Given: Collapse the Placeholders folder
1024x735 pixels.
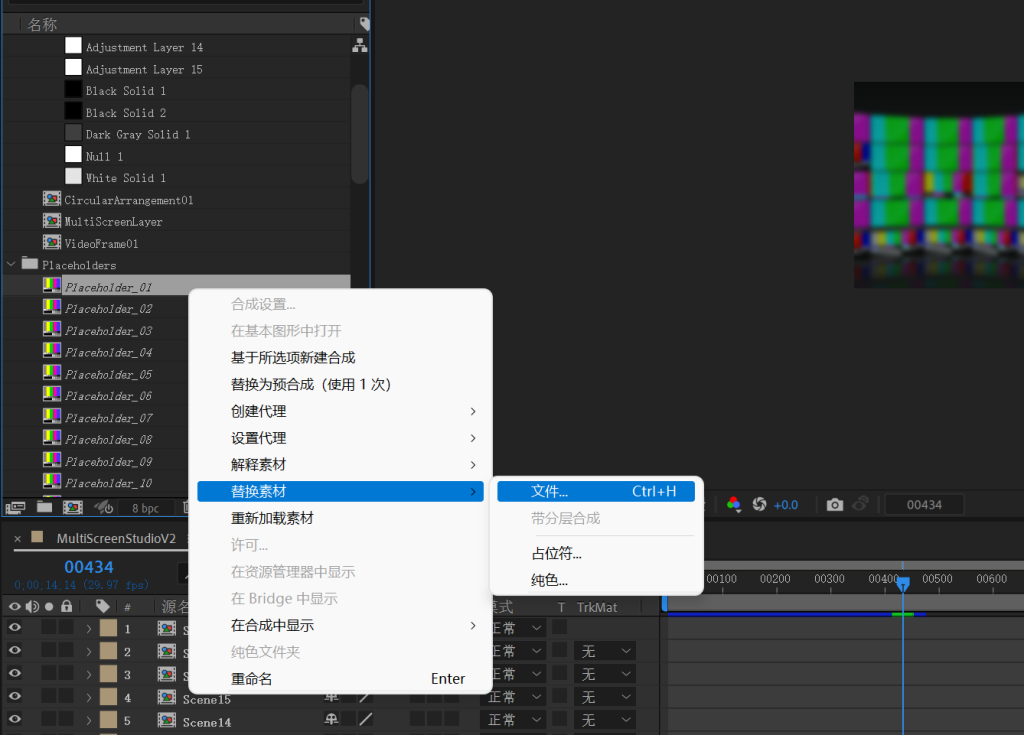Looking at the screenshot, I should 10,264.
